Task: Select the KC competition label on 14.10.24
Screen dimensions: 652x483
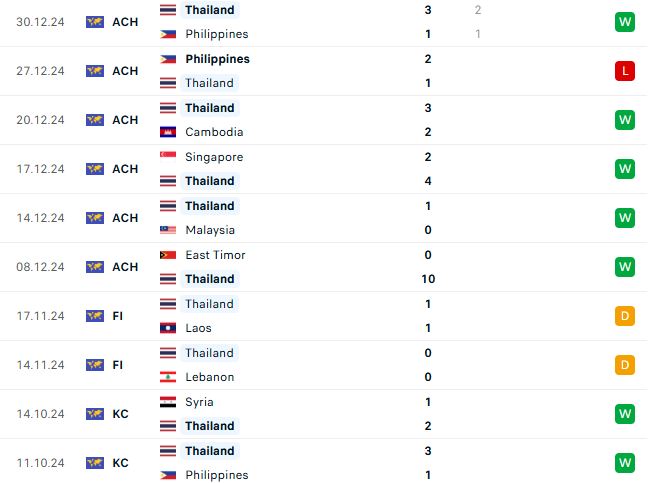Action: coord(120,414)
